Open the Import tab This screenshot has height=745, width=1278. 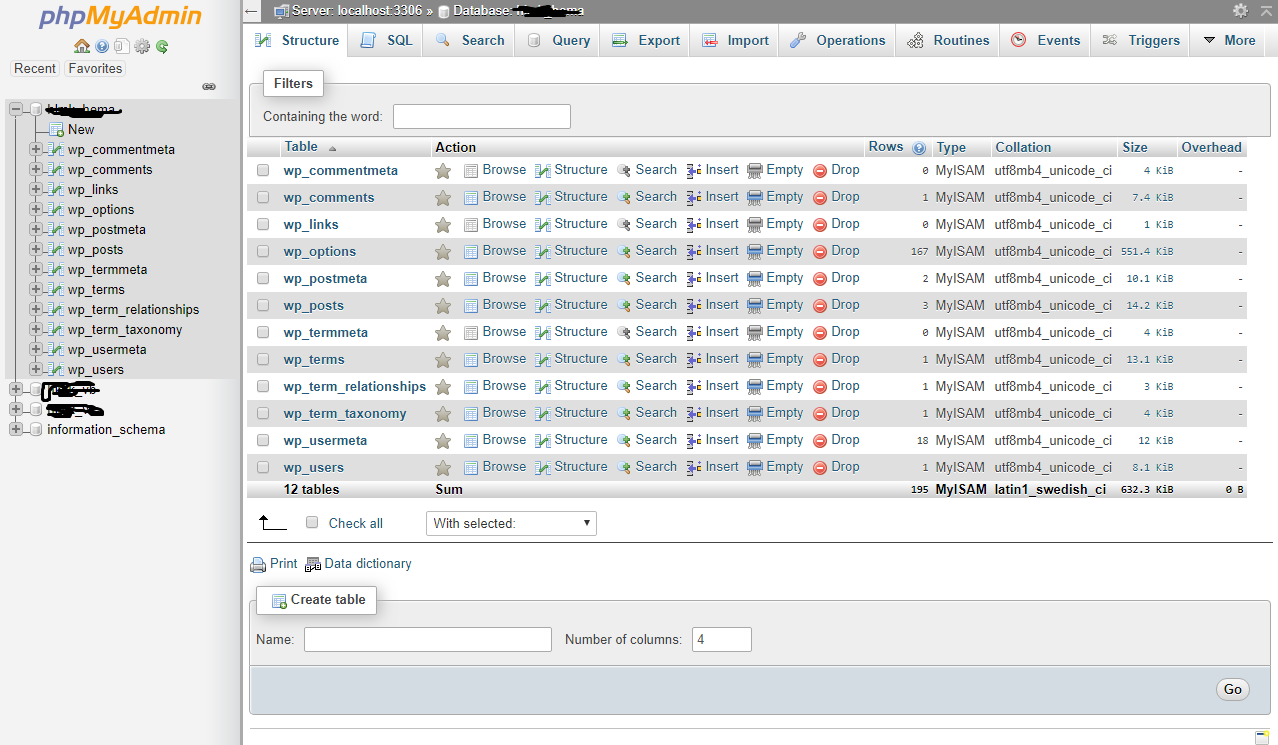click(x=735, y=41)
